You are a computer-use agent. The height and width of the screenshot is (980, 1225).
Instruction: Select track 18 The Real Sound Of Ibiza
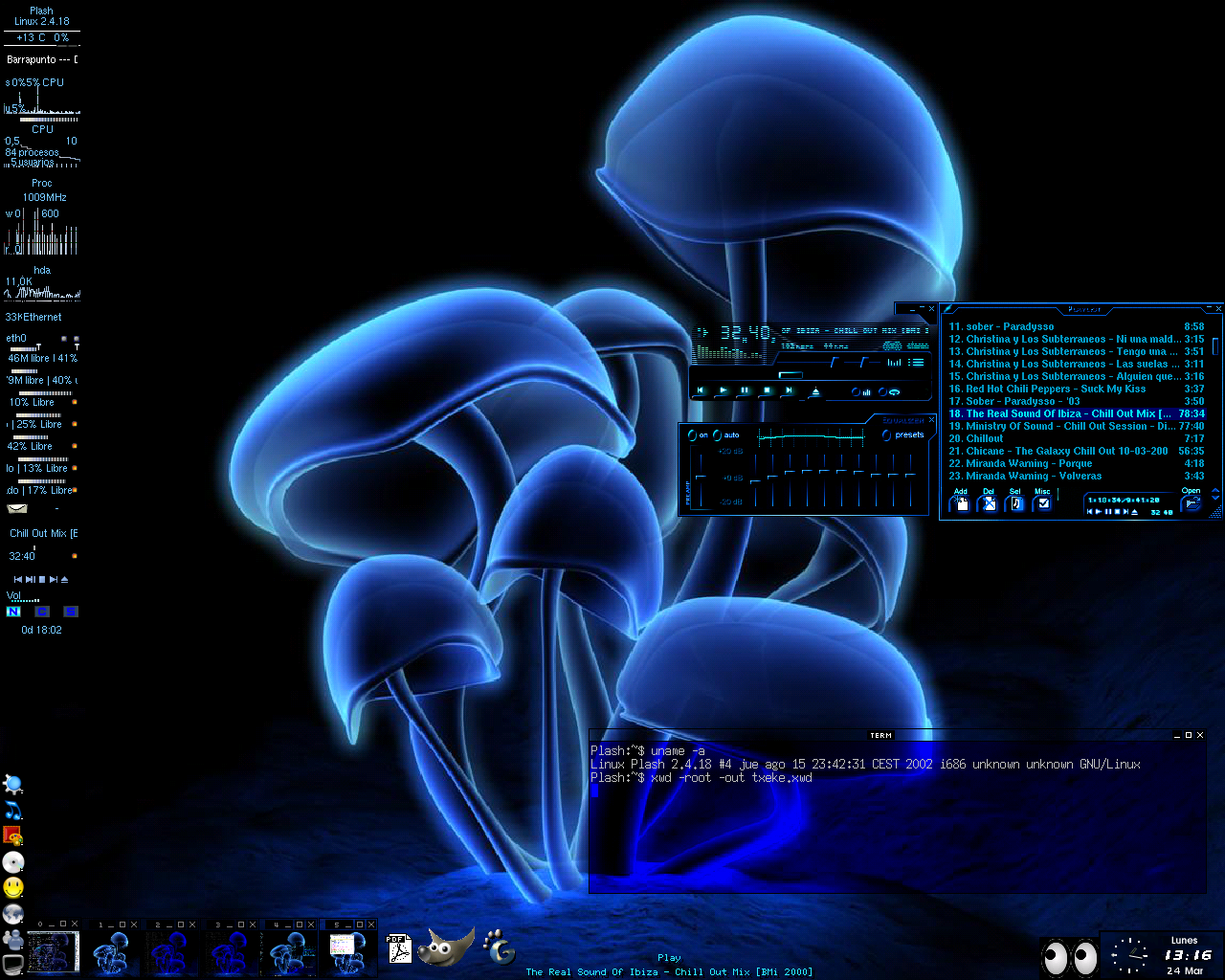point(1077,413)
